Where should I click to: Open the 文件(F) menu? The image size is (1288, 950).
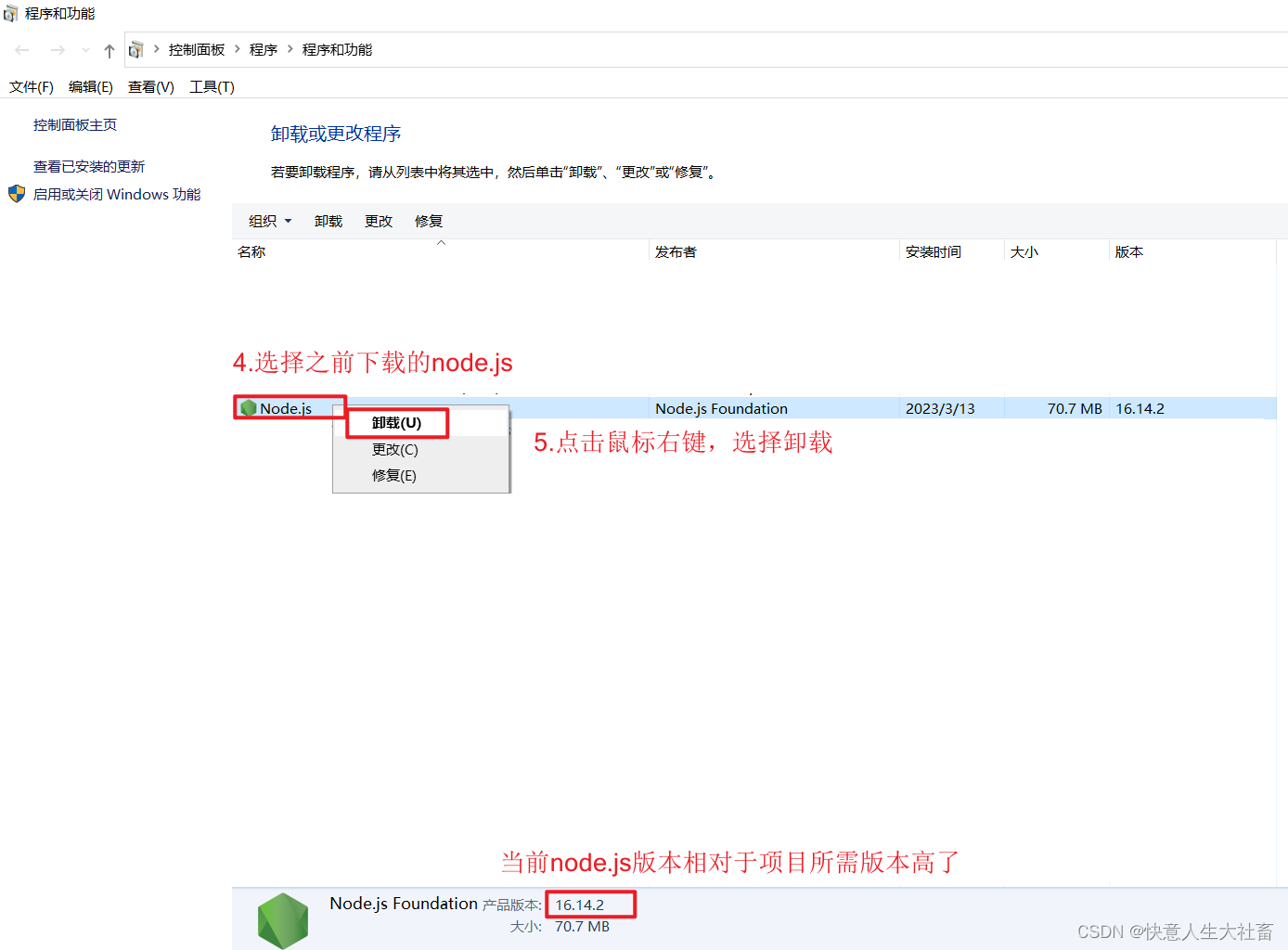[32, 87]
